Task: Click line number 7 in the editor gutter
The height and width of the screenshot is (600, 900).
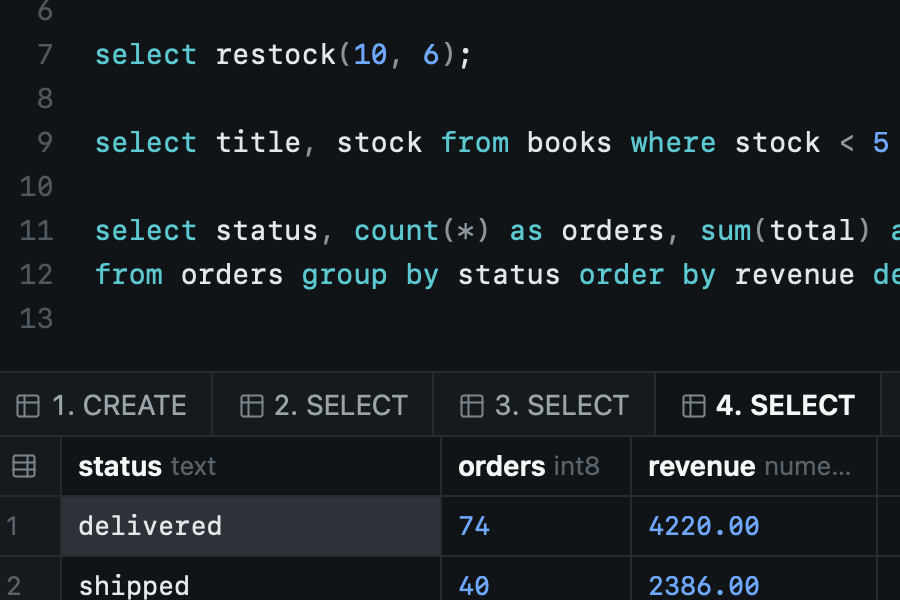Action: click(x=45, y=55)
